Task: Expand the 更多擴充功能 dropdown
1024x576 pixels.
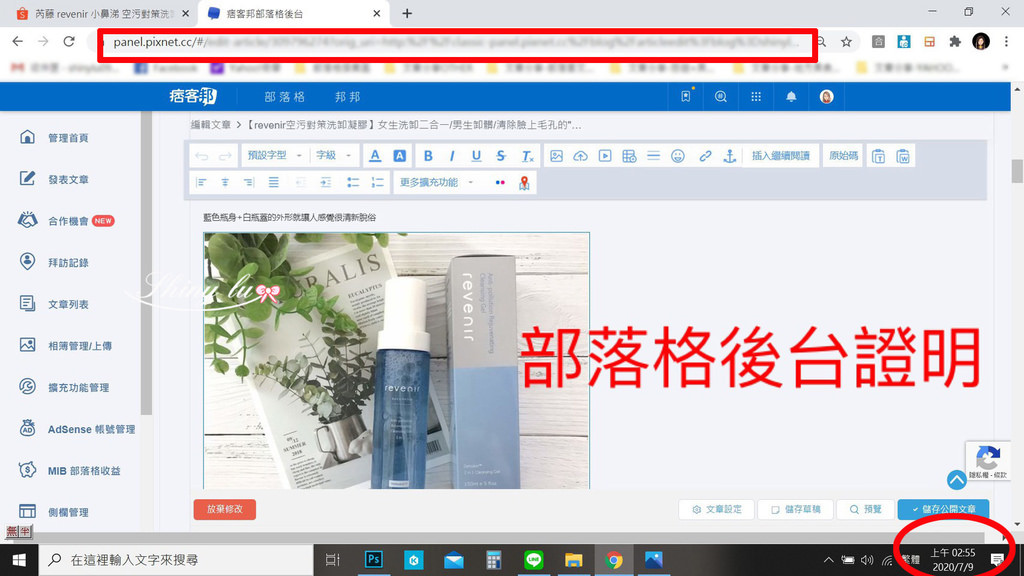Action: point(437,183)
